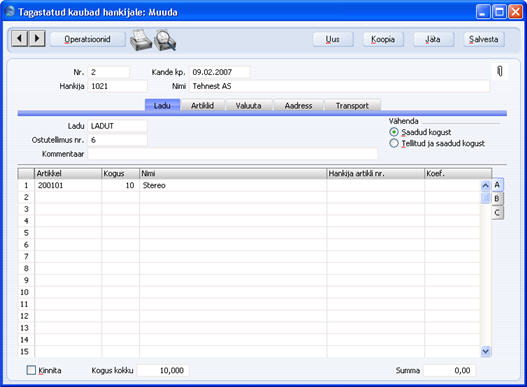Click the Uus button

(333, 39)
